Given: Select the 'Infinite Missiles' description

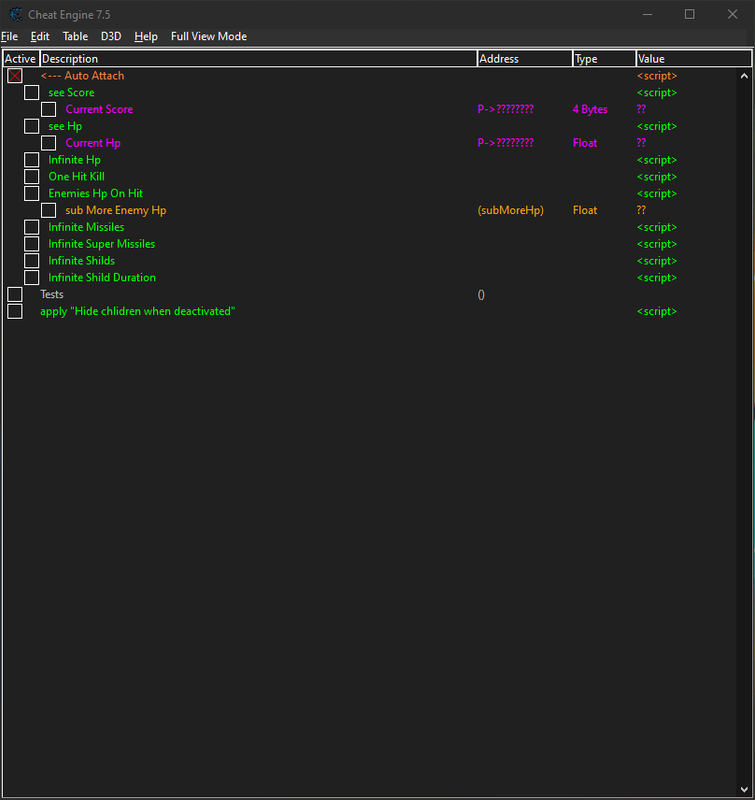Looking at the screenshot, I should (86, 227).
